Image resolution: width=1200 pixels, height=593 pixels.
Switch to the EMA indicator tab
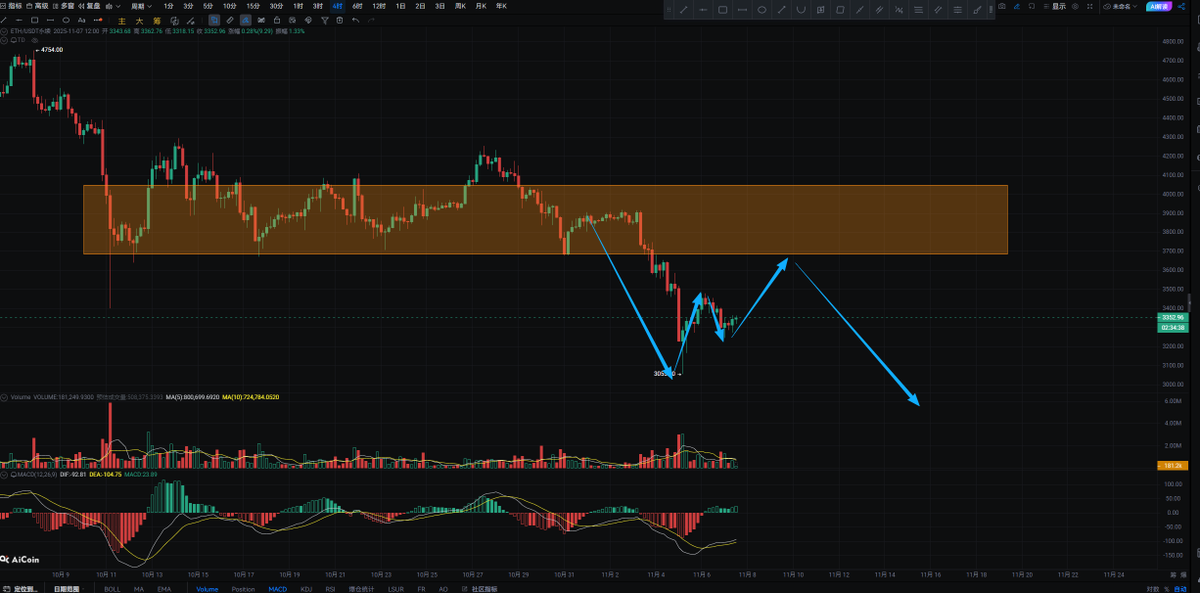click(164, 589)
